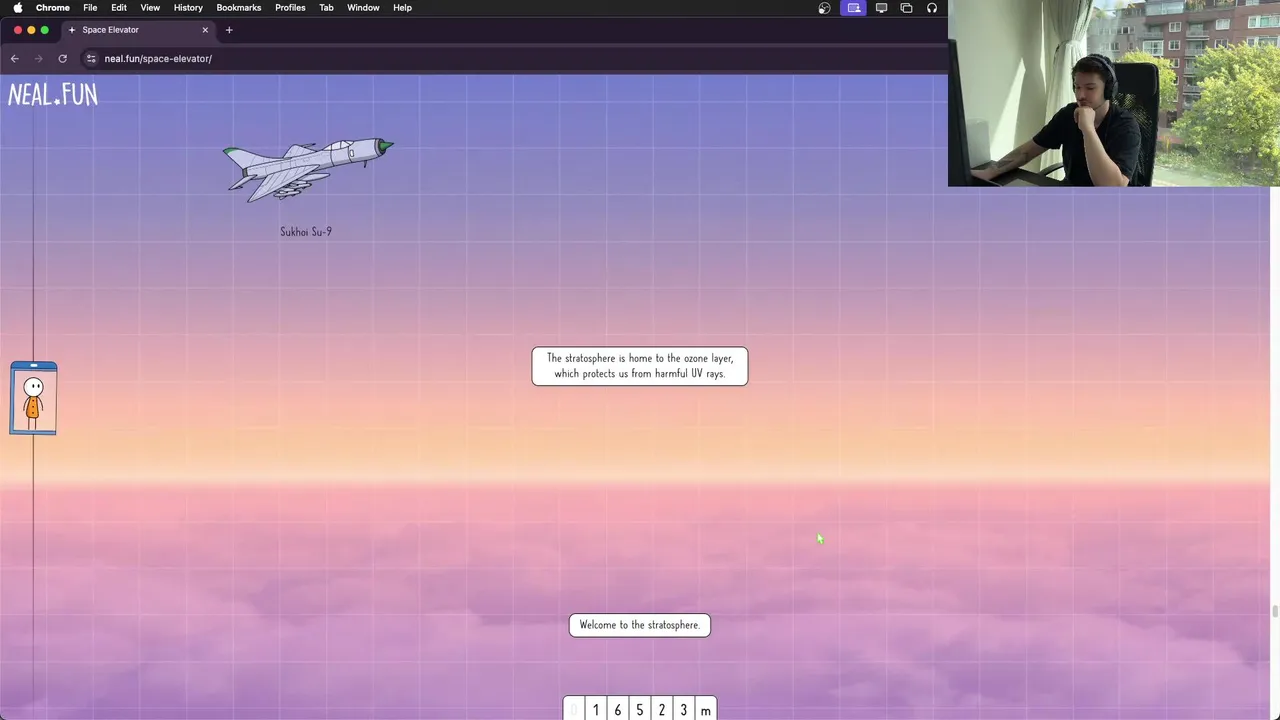Open the History menu
Image resolution: width=1280 pixels, height=720 pixels.
(188, 8)
